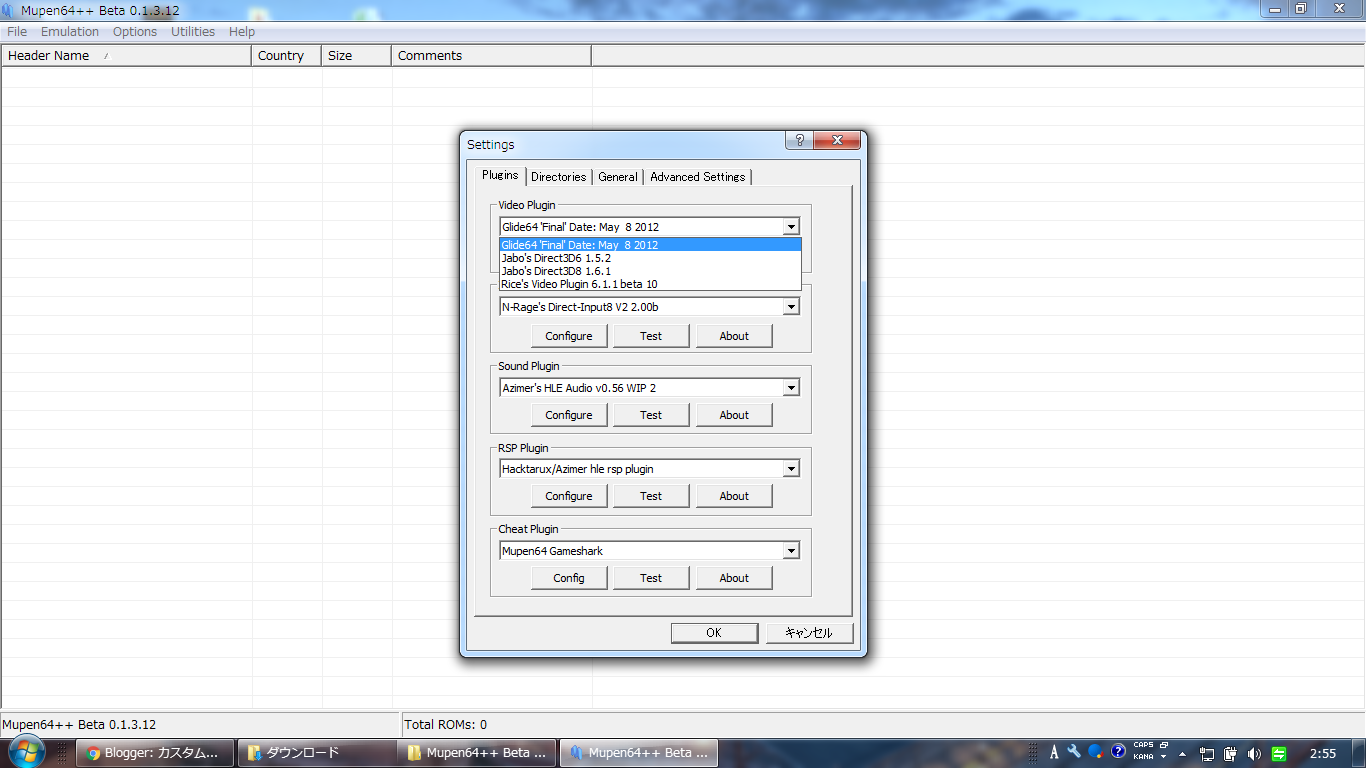Confirm settings with the OK button
Screen dimensions: 1366x768
click(714, 633)
